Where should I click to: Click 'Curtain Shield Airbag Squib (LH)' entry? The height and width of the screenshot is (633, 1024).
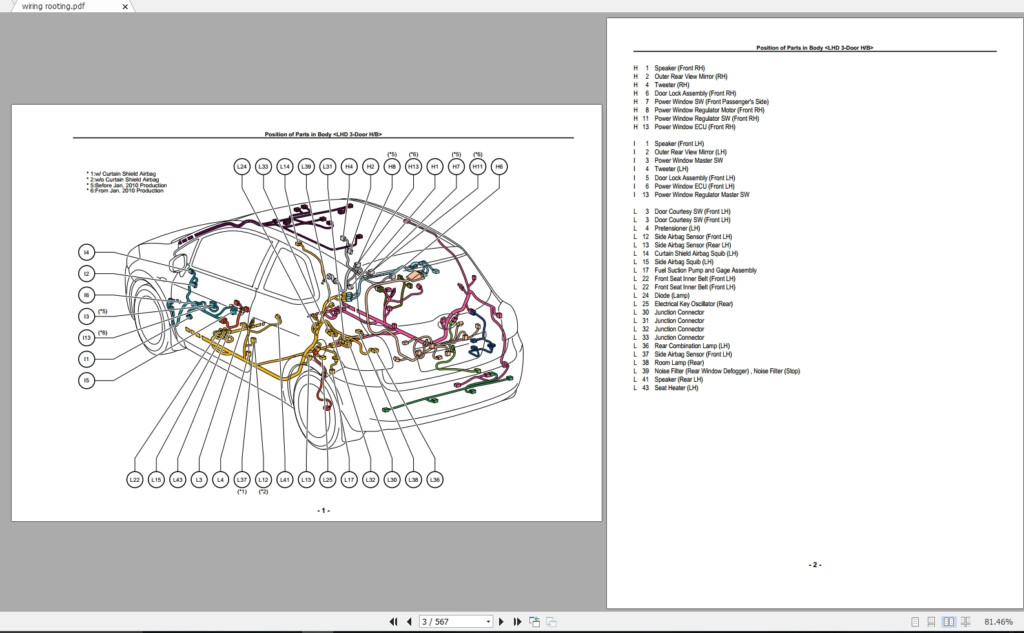(696, 253)
